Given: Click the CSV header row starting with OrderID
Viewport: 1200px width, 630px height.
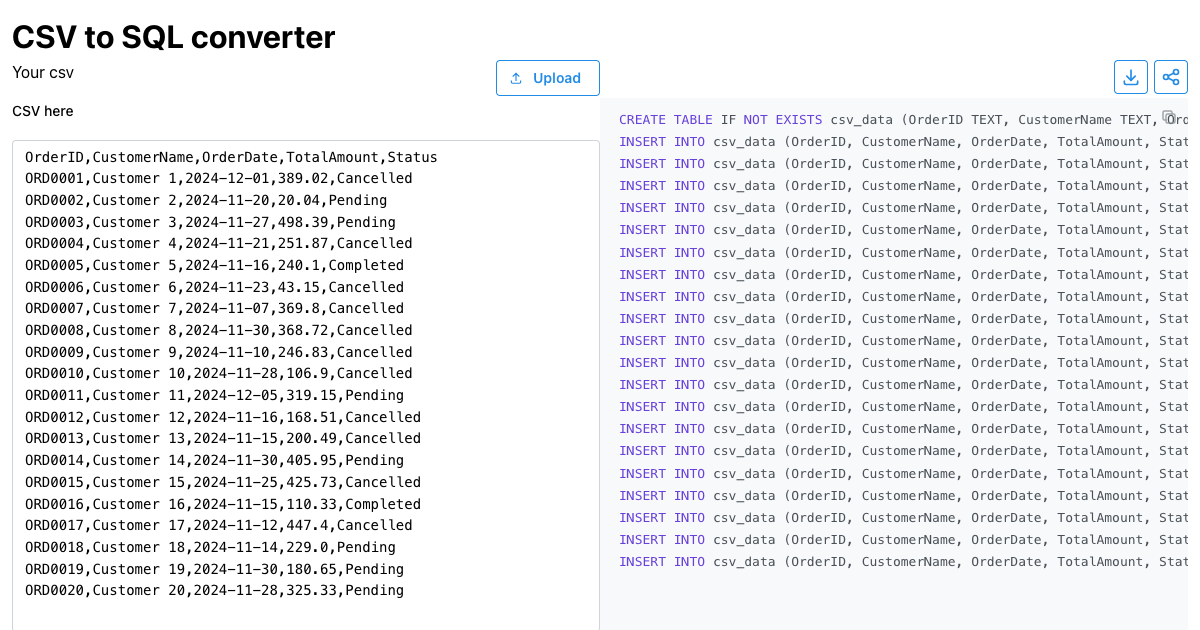Looking at the screenshot, I should coord(231,157).
